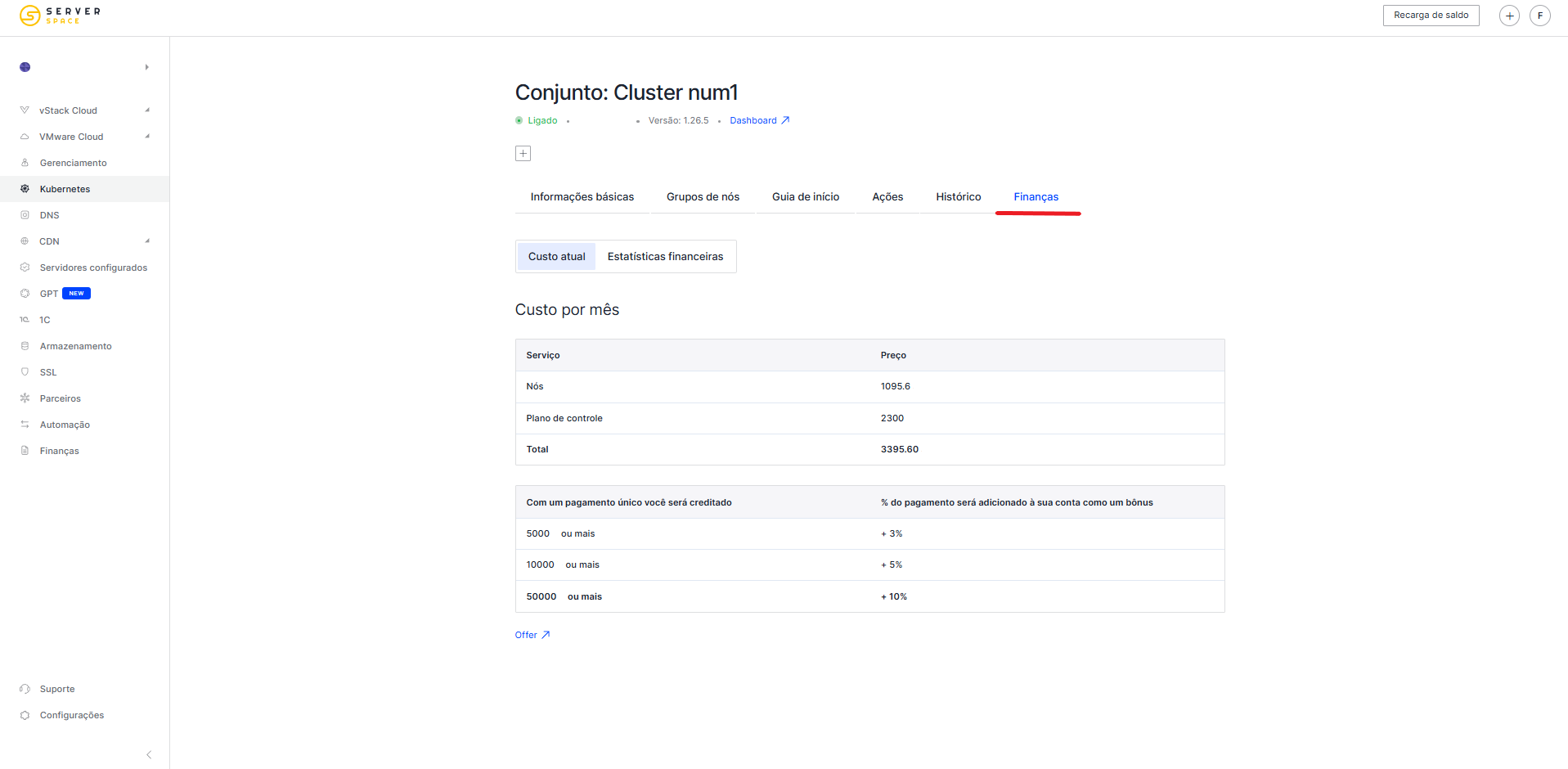Image resolution: width=1568 pixels, height=769 pixels.
Task: Click the VMware Cloud sidebar icon
Action: [25, 137]
